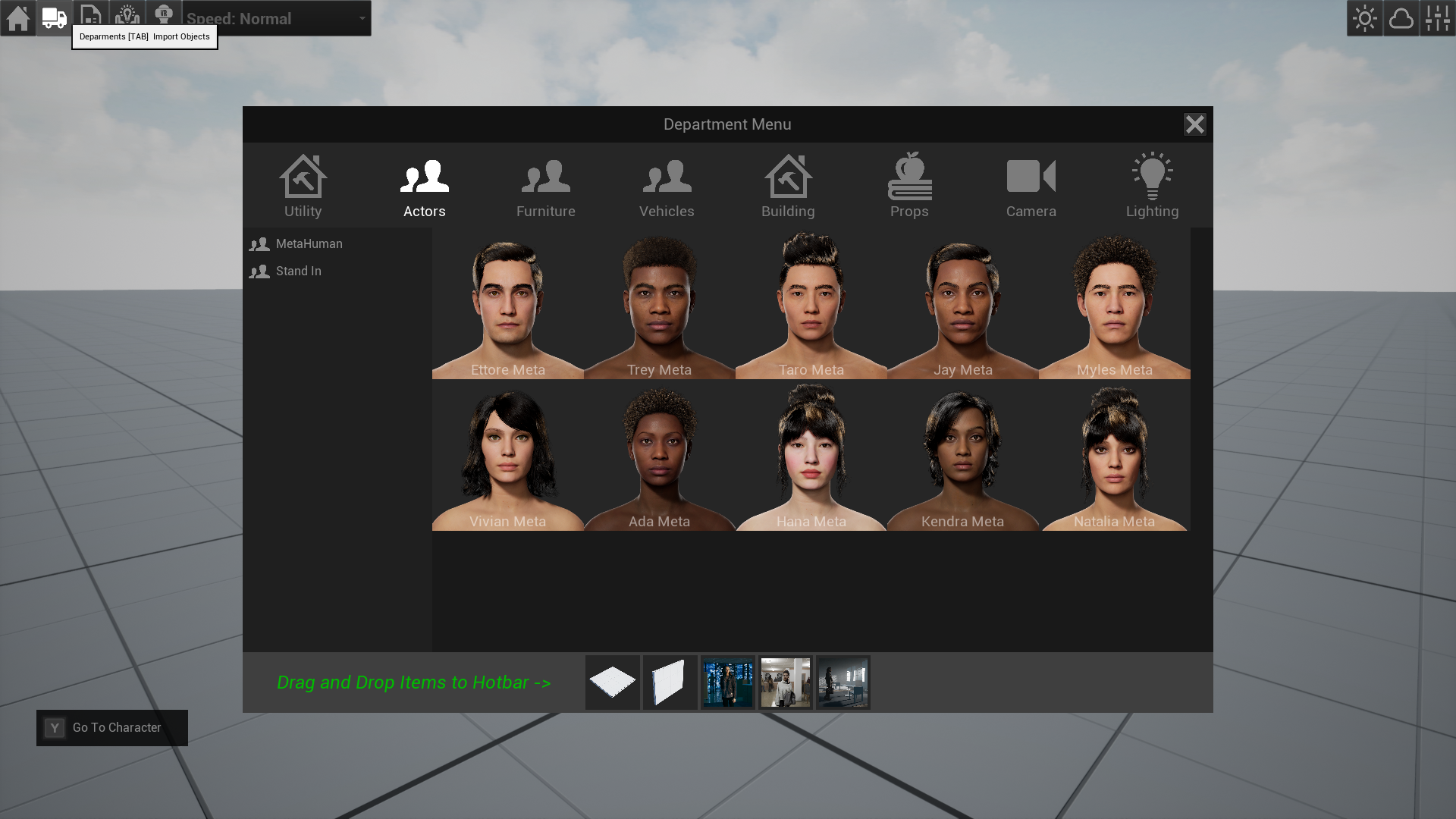
Task: Click the last hotbar slot with dark room scene
Action: [x=843, y=682]
